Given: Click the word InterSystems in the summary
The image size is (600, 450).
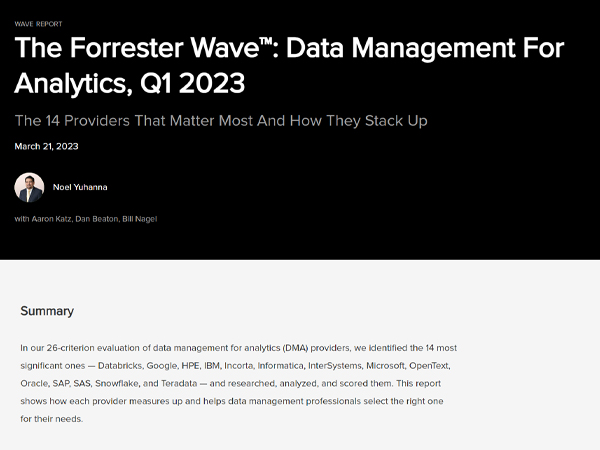Looking at the screenshot, I should click(335, 365).
